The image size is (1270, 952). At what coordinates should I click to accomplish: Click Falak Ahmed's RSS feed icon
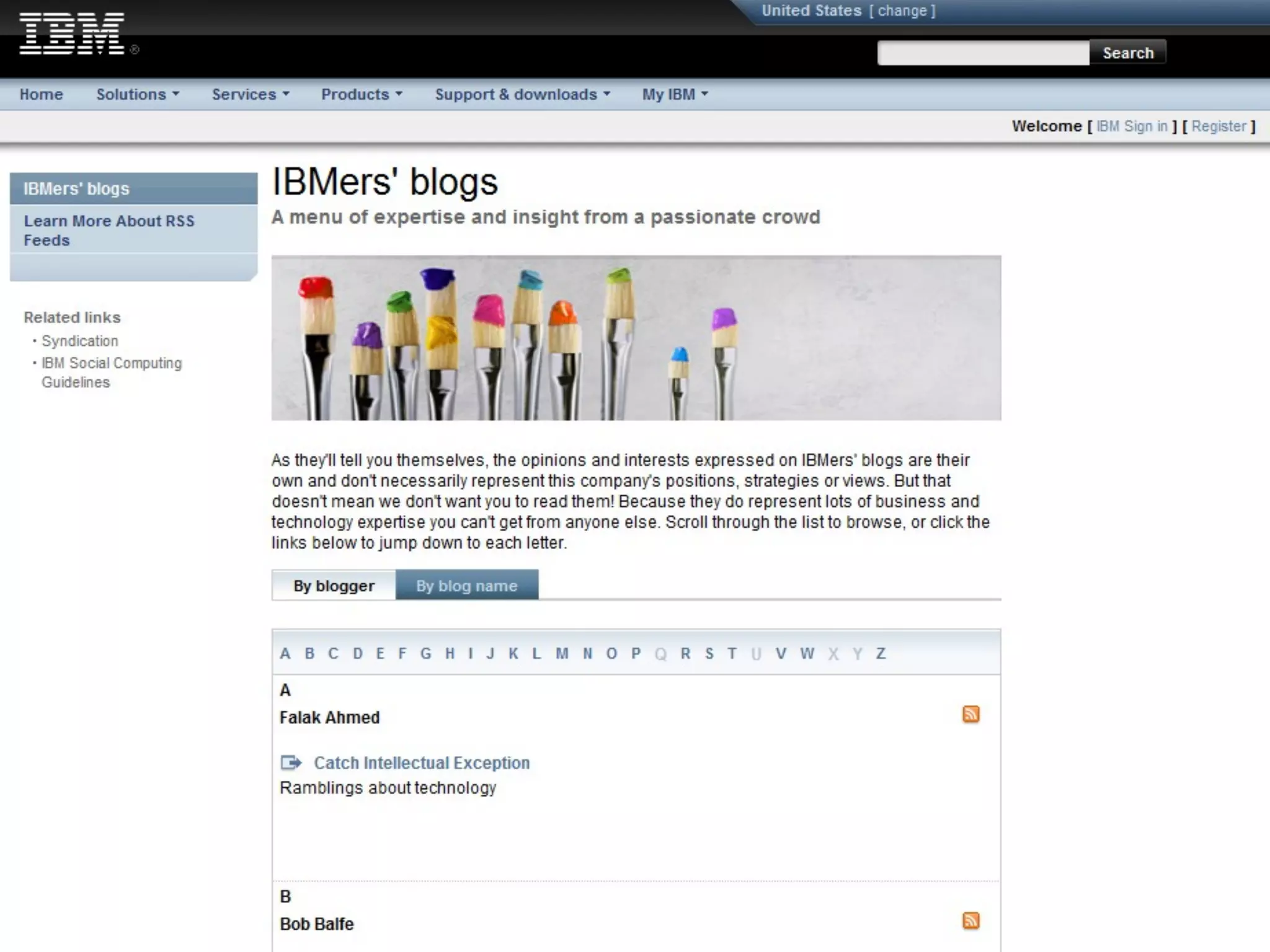970,714
